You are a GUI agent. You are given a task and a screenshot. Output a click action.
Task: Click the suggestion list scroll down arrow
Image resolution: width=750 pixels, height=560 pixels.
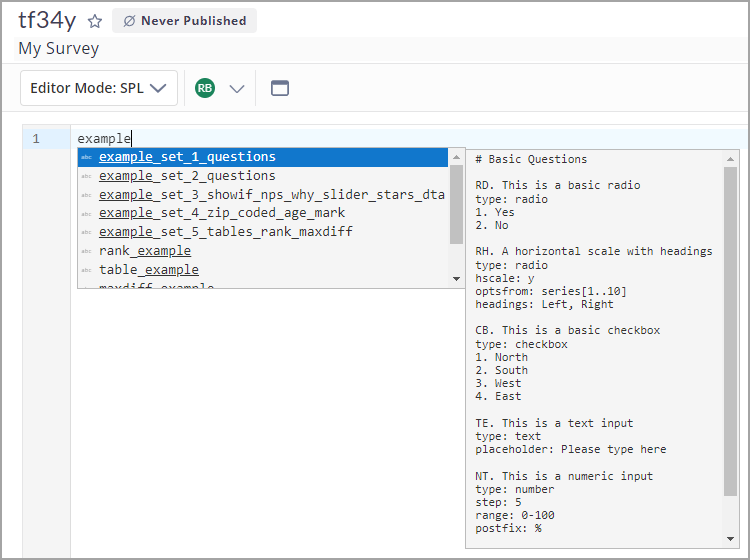pyautogui.click(x=456, y=279)
